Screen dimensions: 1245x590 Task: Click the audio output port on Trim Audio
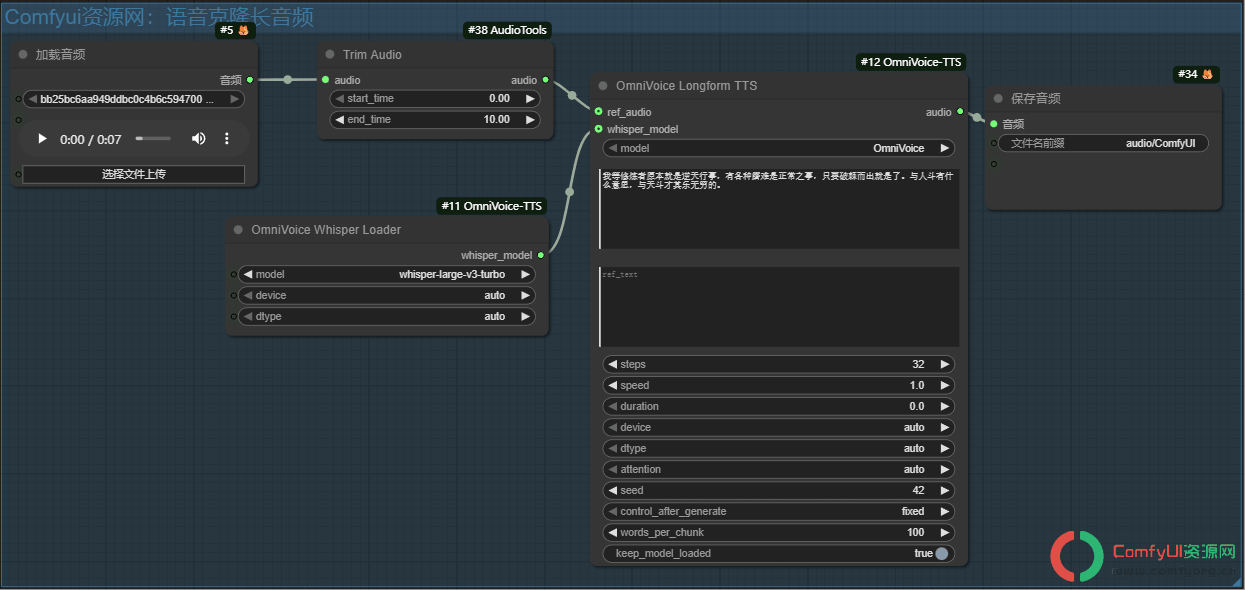click(x=545, y=80)
